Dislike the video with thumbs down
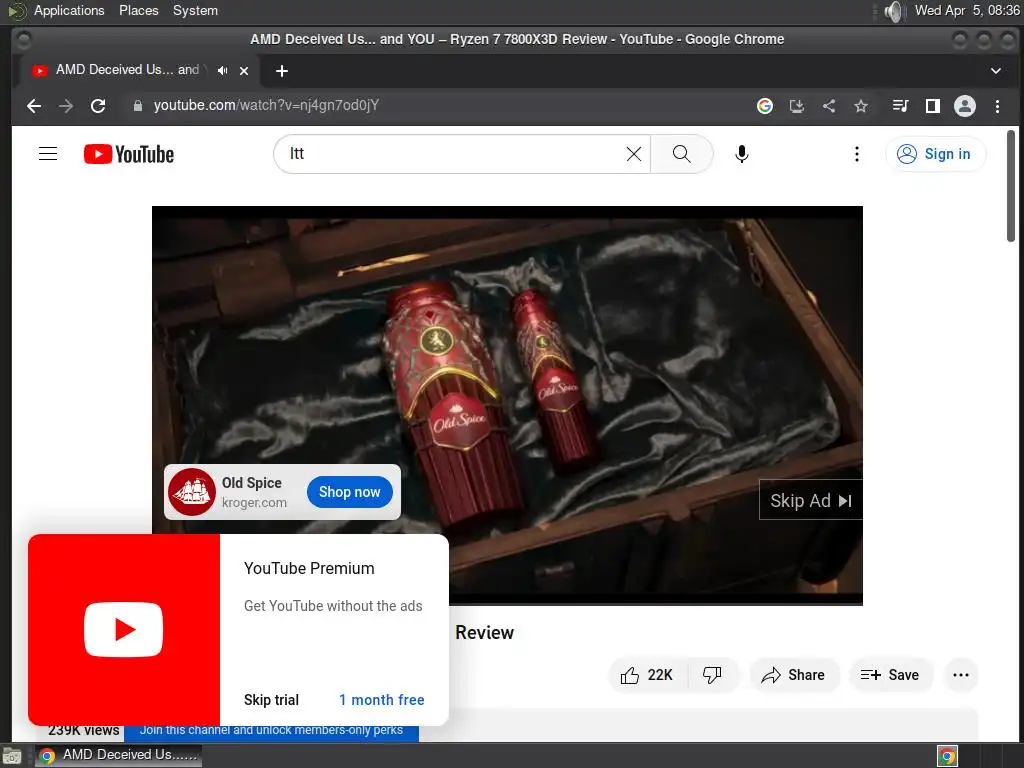The width and height of the screenshot is (1024, 768). coord(712,675)
